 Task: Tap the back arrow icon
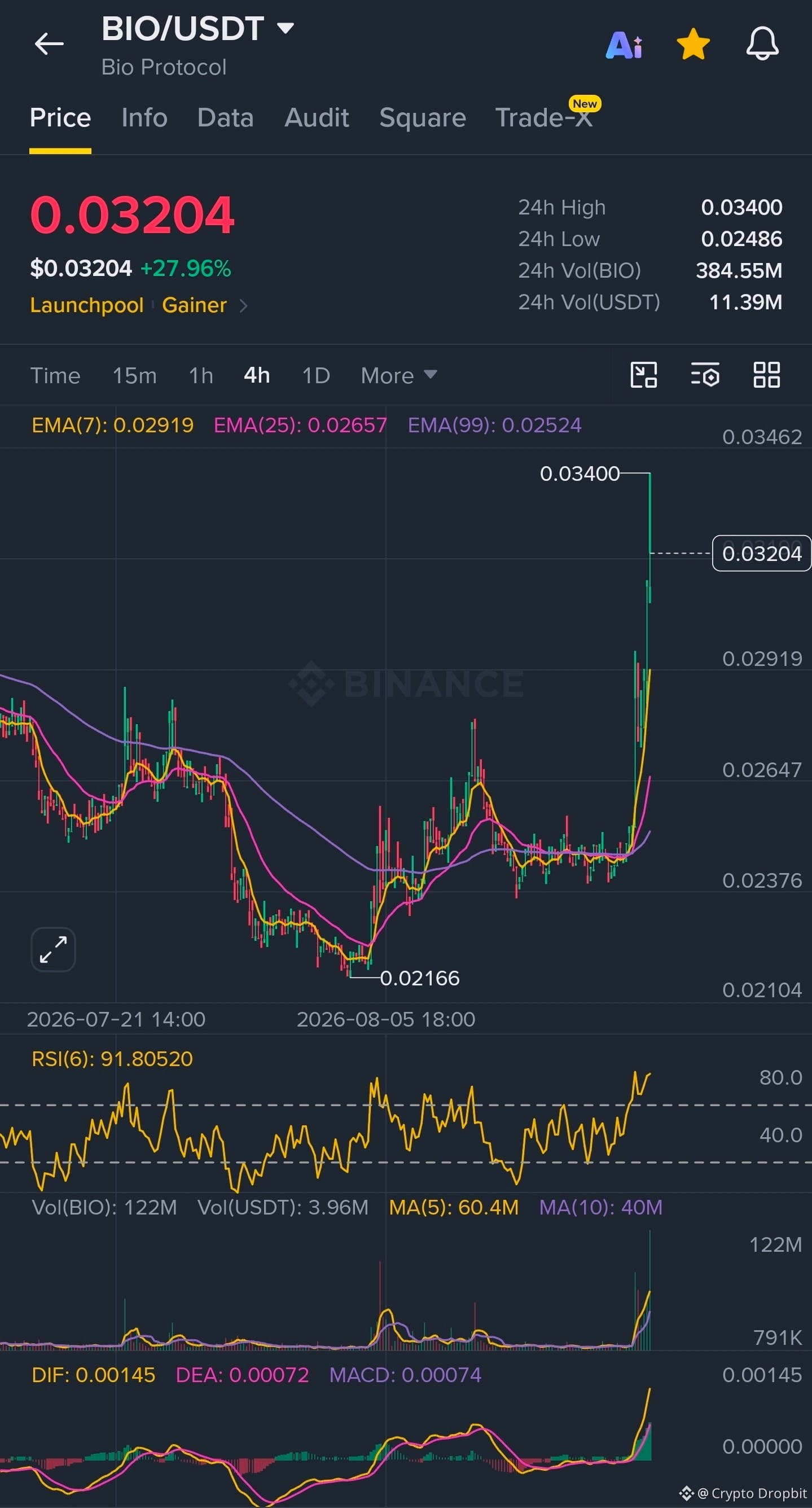pos(49,44)
